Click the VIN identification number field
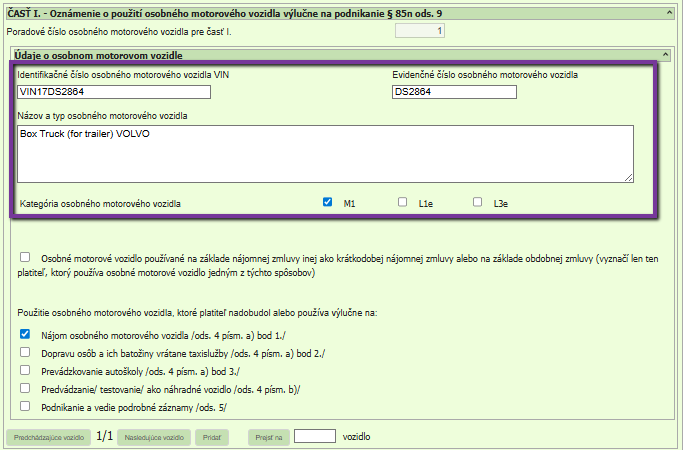This screenshot has height=450, width=684. coord(114,92)
